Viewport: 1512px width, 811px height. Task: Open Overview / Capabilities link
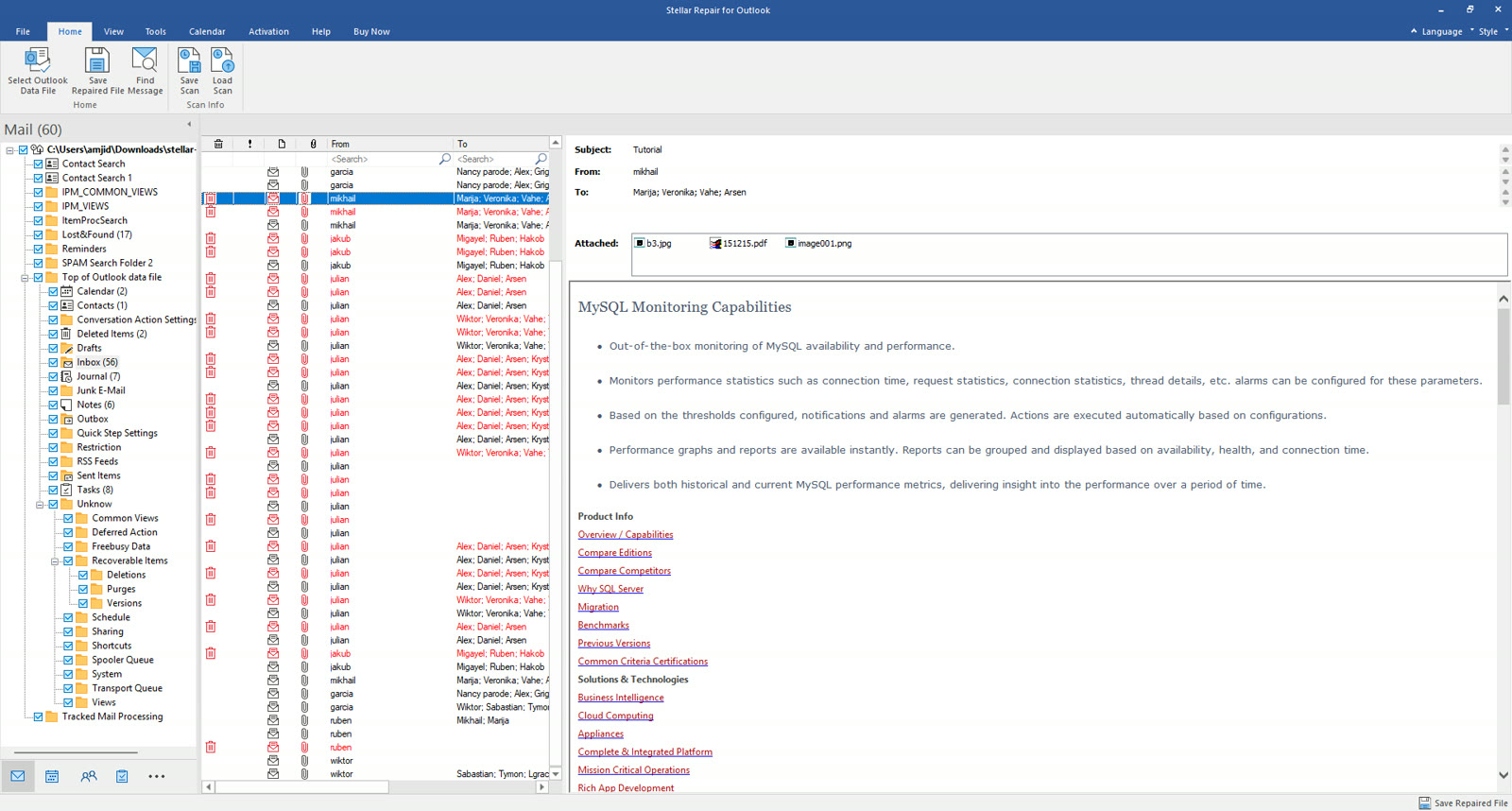(626, 535)
